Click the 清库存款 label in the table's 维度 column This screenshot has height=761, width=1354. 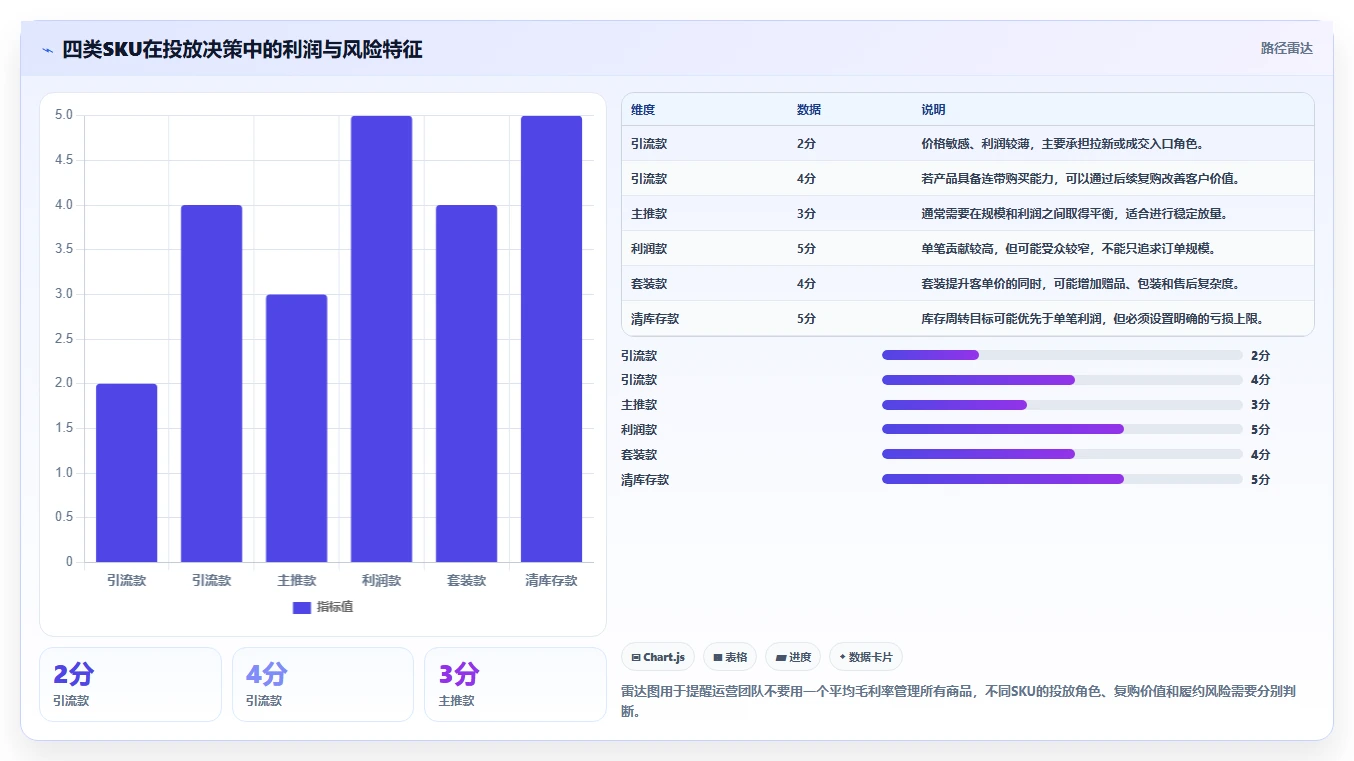[x=655, y=319]
